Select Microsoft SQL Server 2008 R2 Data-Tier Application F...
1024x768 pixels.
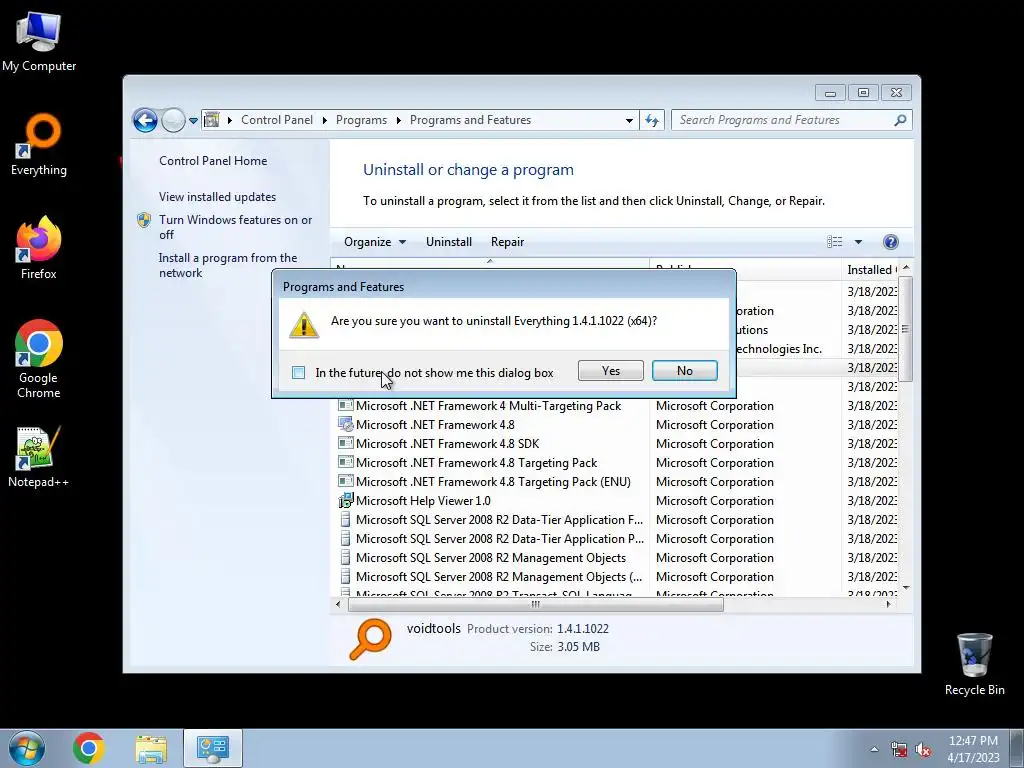(499, 520)
